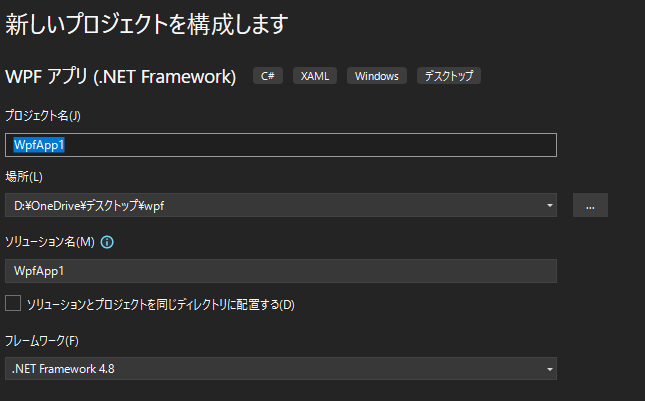
Task: Click the ソリューション名(M) label
Action: [50, 242]
